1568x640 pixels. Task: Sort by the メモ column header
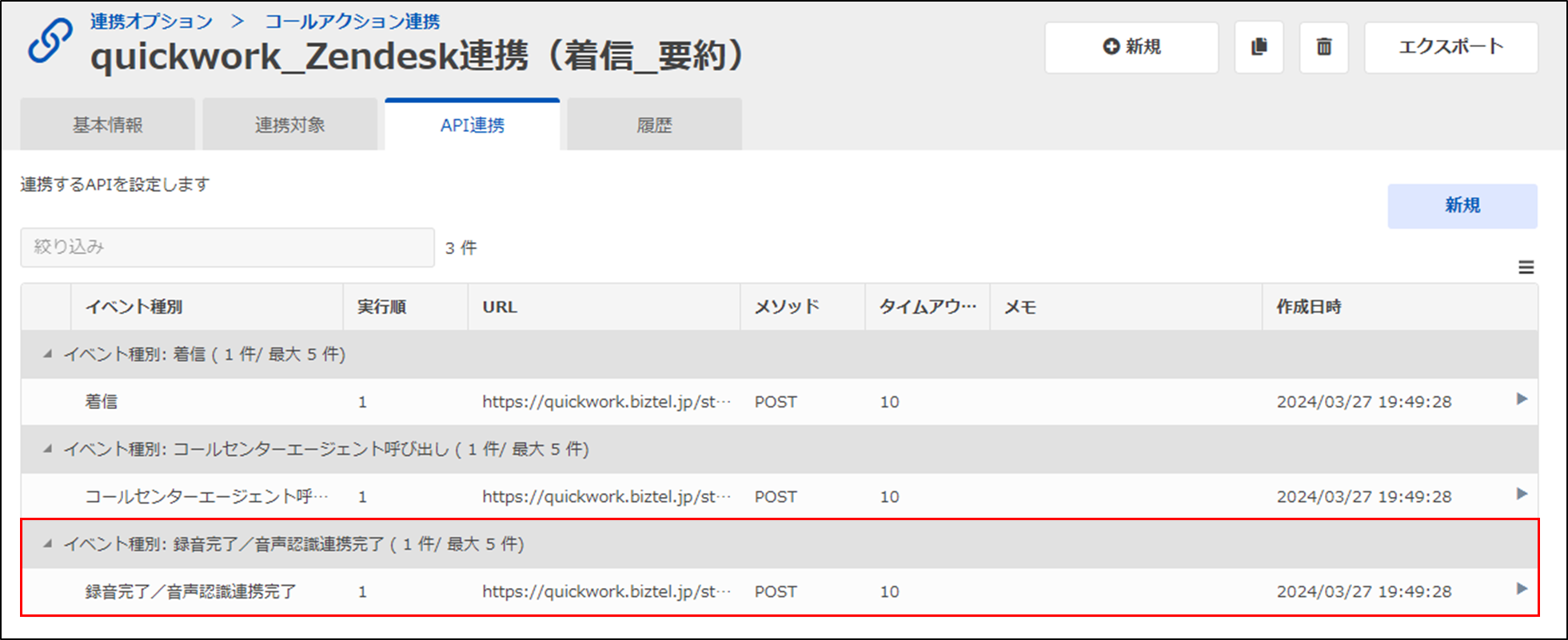click(x=1126, y=307)
